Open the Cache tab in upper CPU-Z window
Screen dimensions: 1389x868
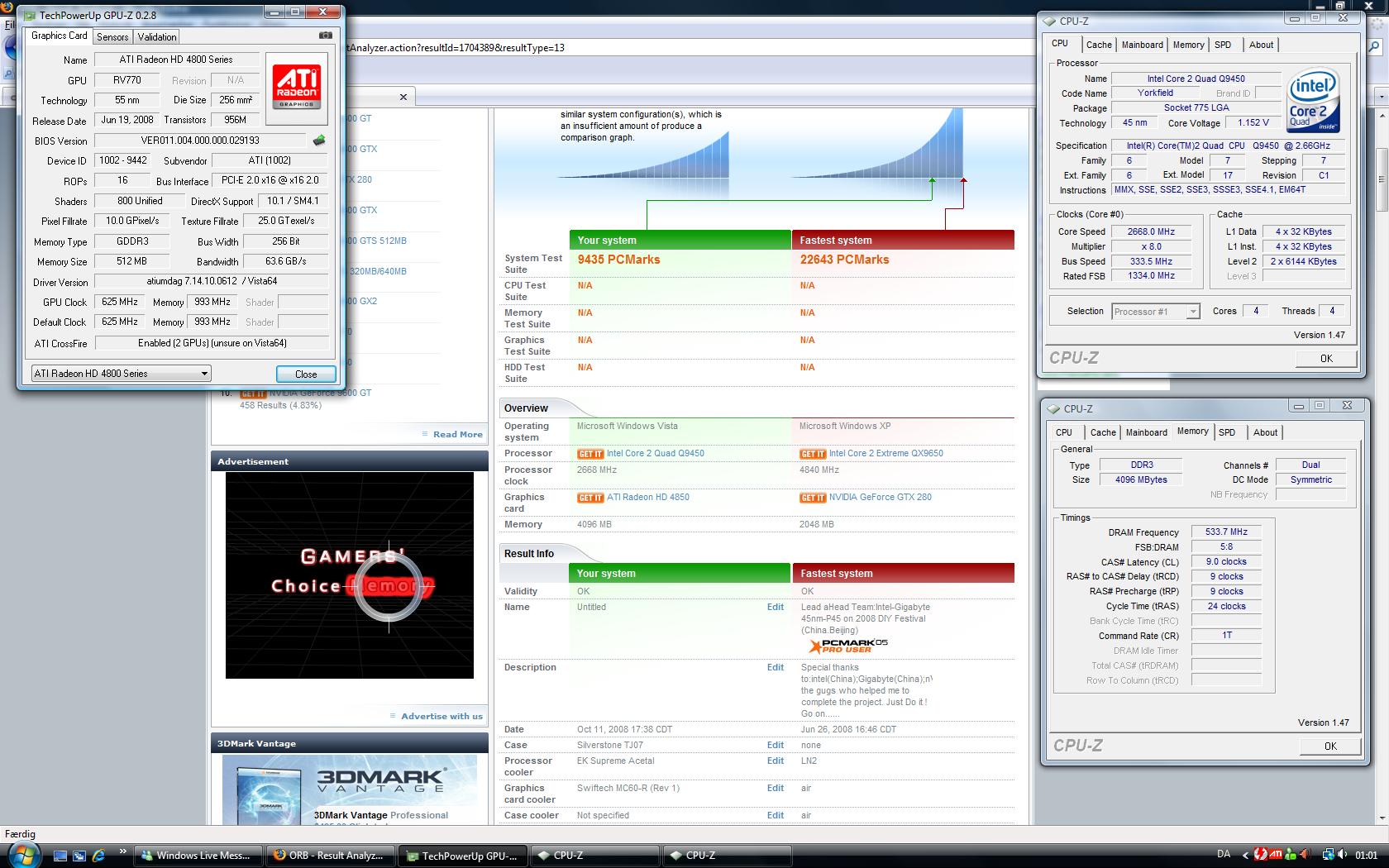click(x=1099, y=45)
